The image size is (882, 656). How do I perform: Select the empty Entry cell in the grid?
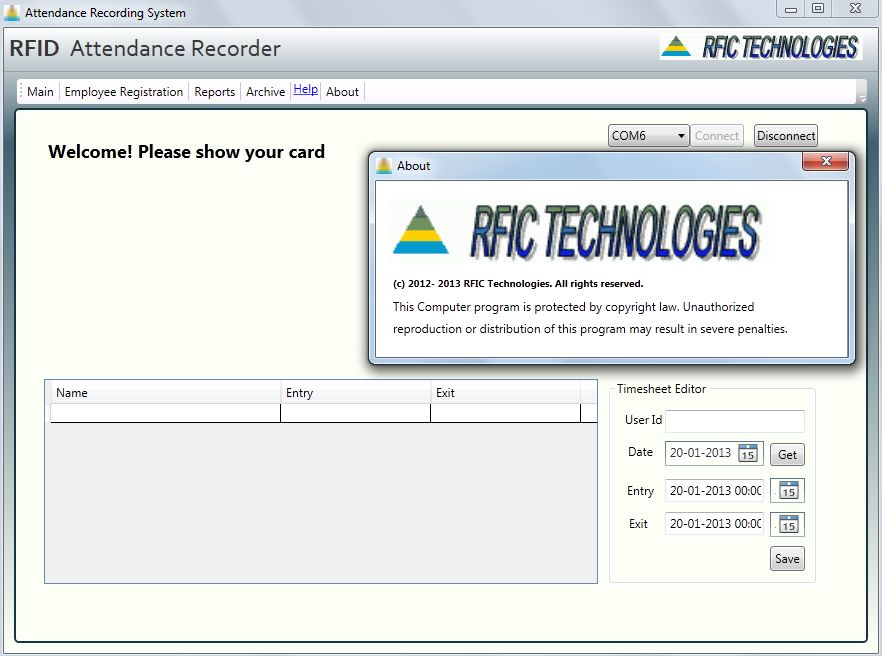tap(356, 413)
